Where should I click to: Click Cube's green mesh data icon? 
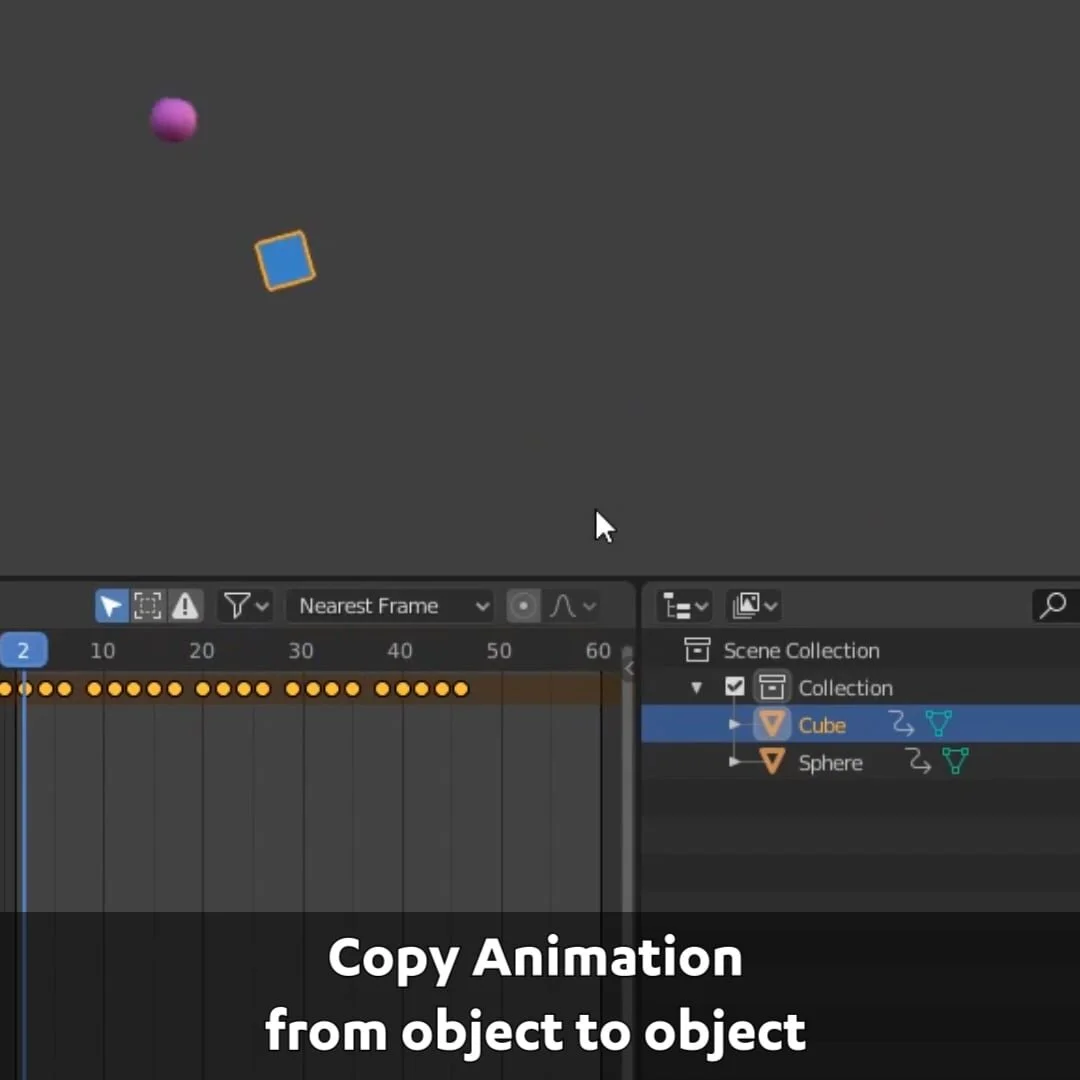(x=939, y=724)
